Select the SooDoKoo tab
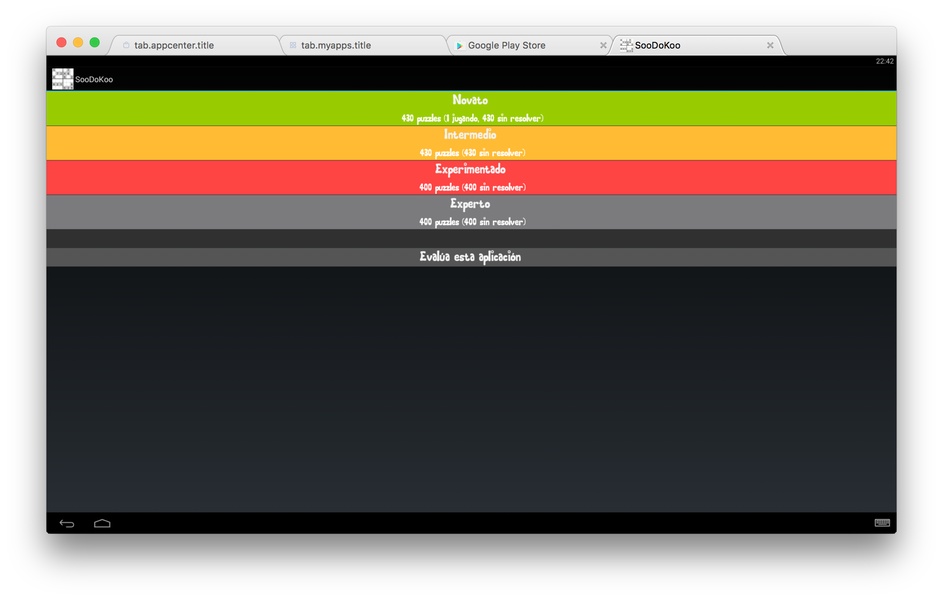Viewport: 943px width, 600px height. 696,45
